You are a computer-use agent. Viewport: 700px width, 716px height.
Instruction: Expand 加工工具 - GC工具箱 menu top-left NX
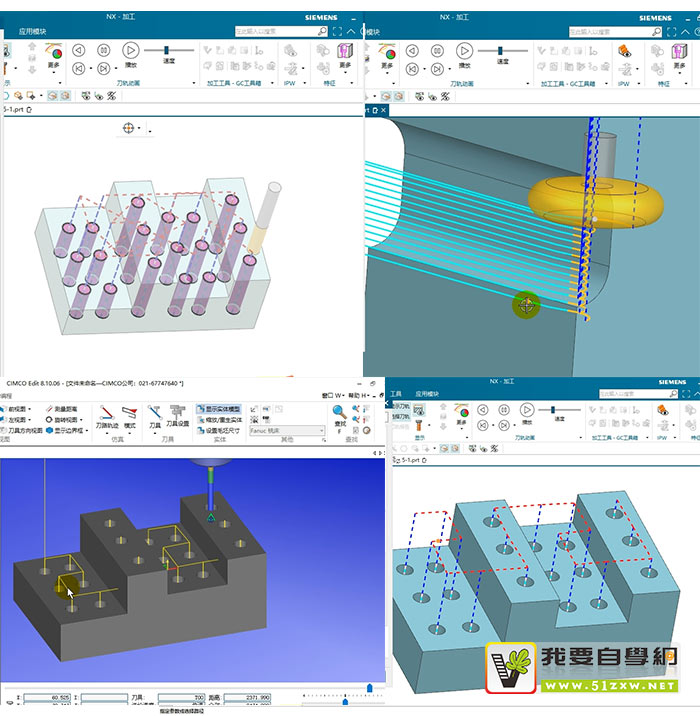tap(272, 83)
